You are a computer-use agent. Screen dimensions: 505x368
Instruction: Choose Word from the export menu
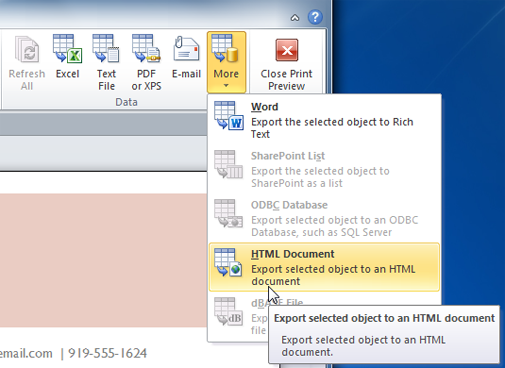click(324, 120)
